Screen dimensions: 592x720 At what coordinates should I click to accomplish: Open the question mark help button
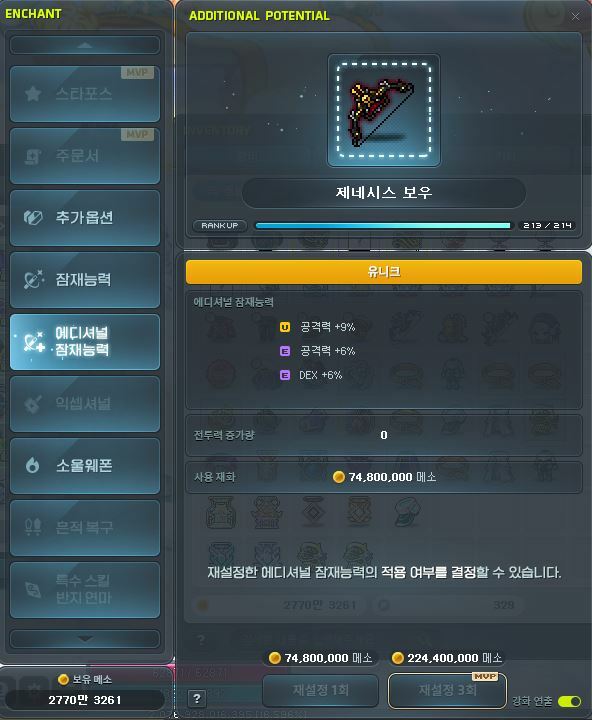click(197, 698)
